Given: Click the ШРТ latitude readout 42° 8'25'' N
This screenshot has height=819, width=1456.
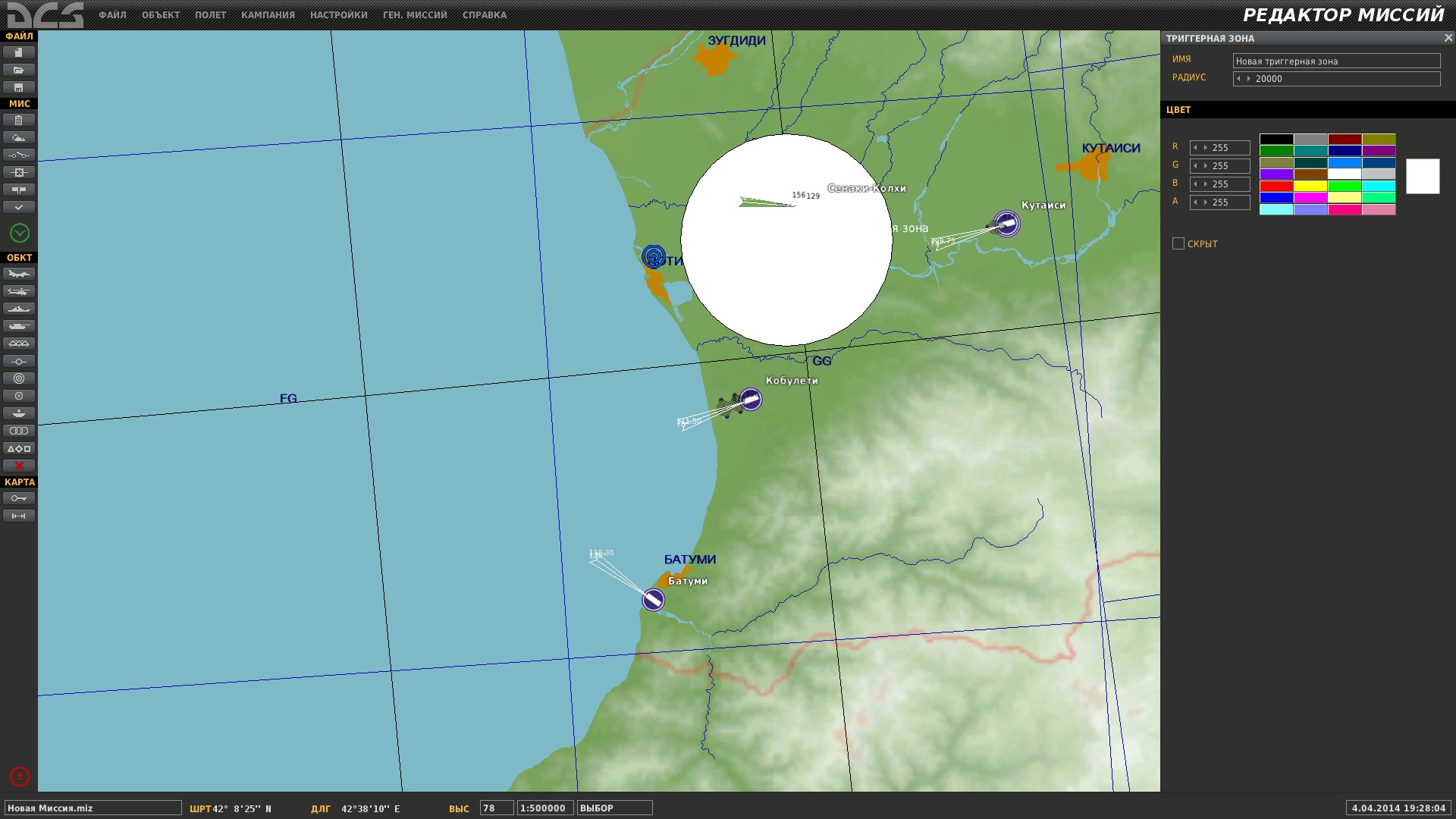Looking at the screenshot, I should point(231,809).
